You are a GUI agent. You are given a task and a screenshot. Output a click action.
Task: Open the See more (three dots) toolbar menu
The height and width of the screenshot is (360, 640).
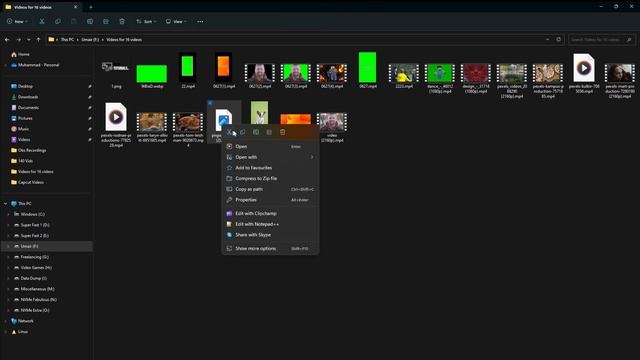[200, 21]
